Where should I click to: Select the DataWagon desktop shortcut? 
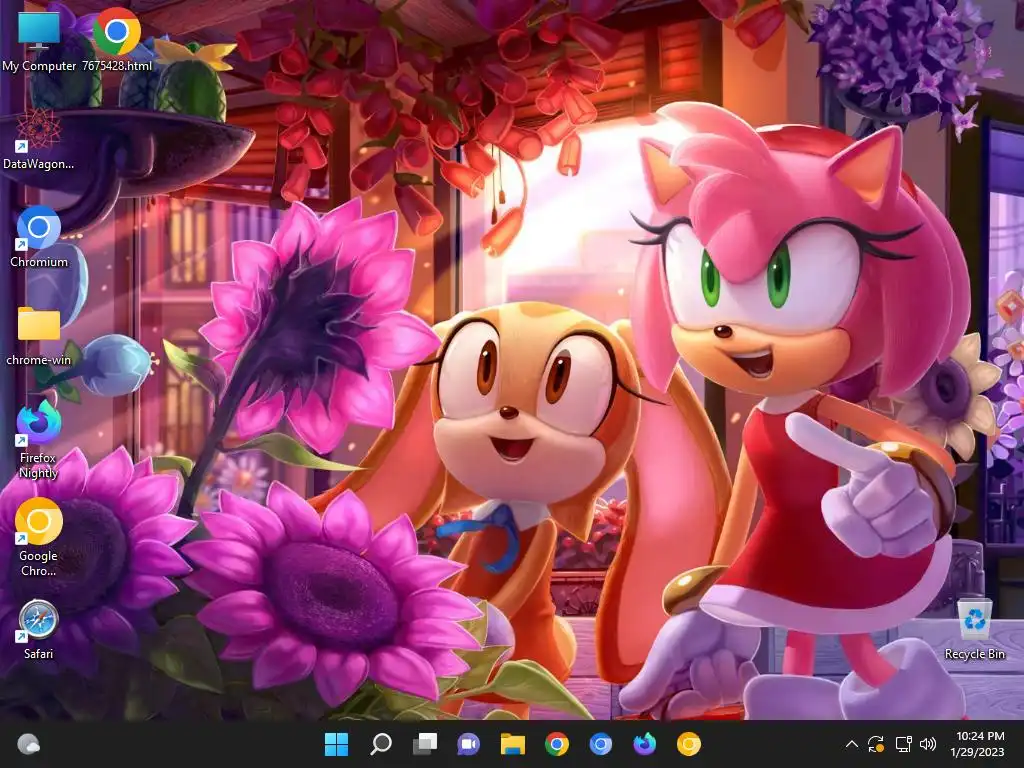39,139
